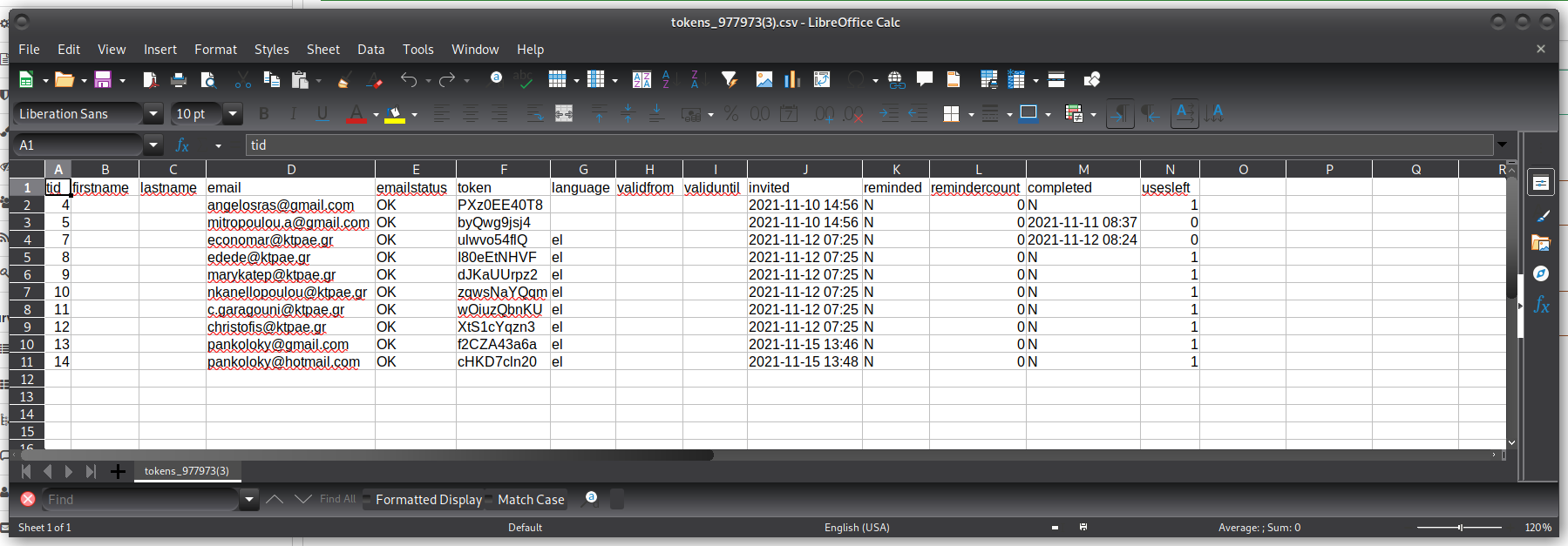Open the font size dropdown list
This screenshot has width=1568, height=546.
[233, 114]
